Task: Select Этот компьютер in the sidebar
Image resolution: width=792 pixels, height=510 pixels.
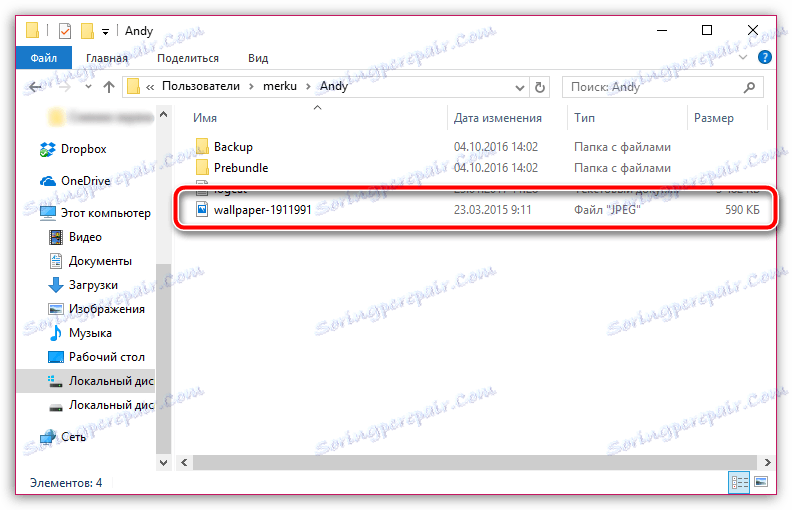Action: (106, 213)
